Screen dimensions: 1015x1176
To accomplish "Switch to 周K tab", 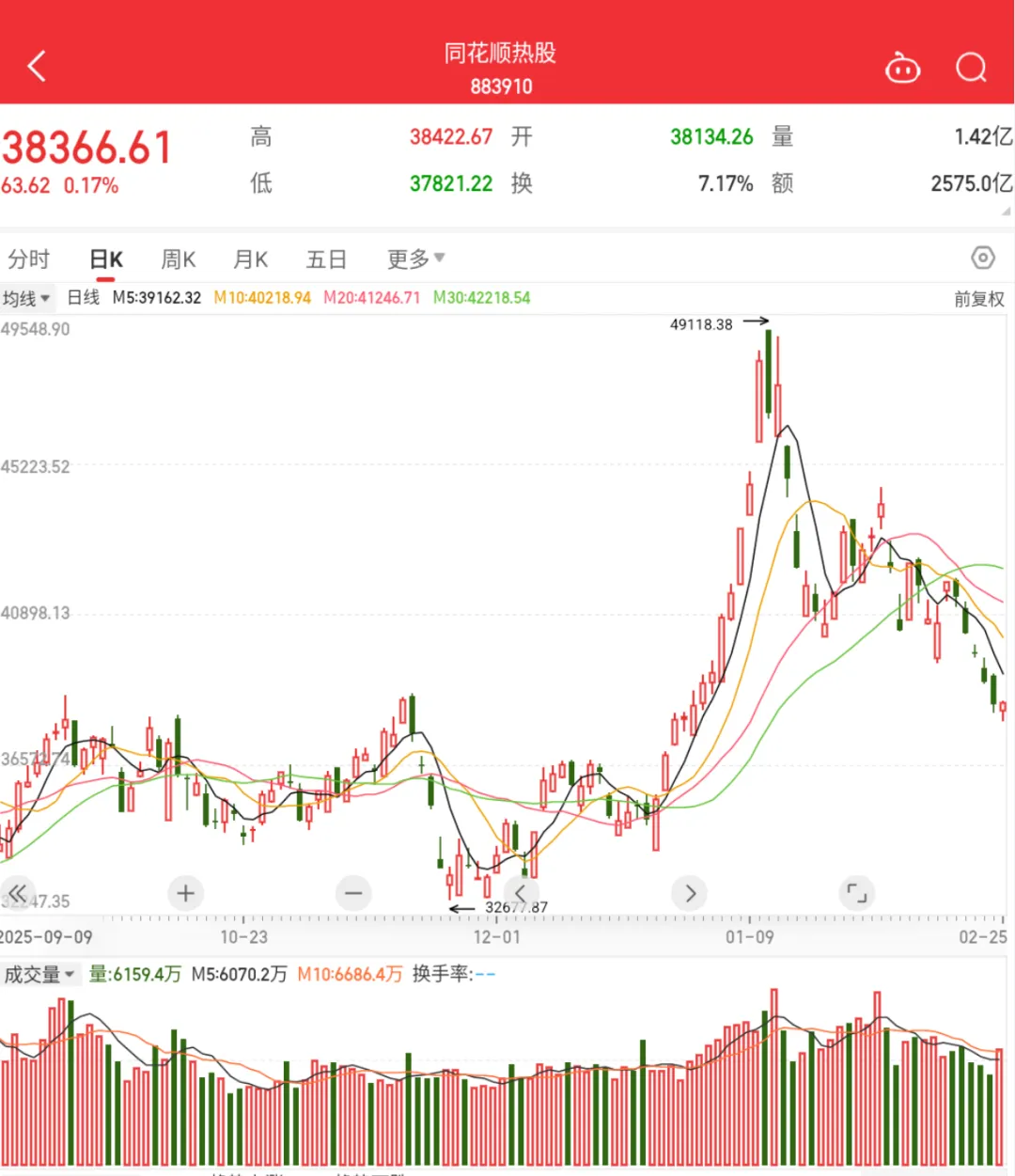I will coord(179,259).
